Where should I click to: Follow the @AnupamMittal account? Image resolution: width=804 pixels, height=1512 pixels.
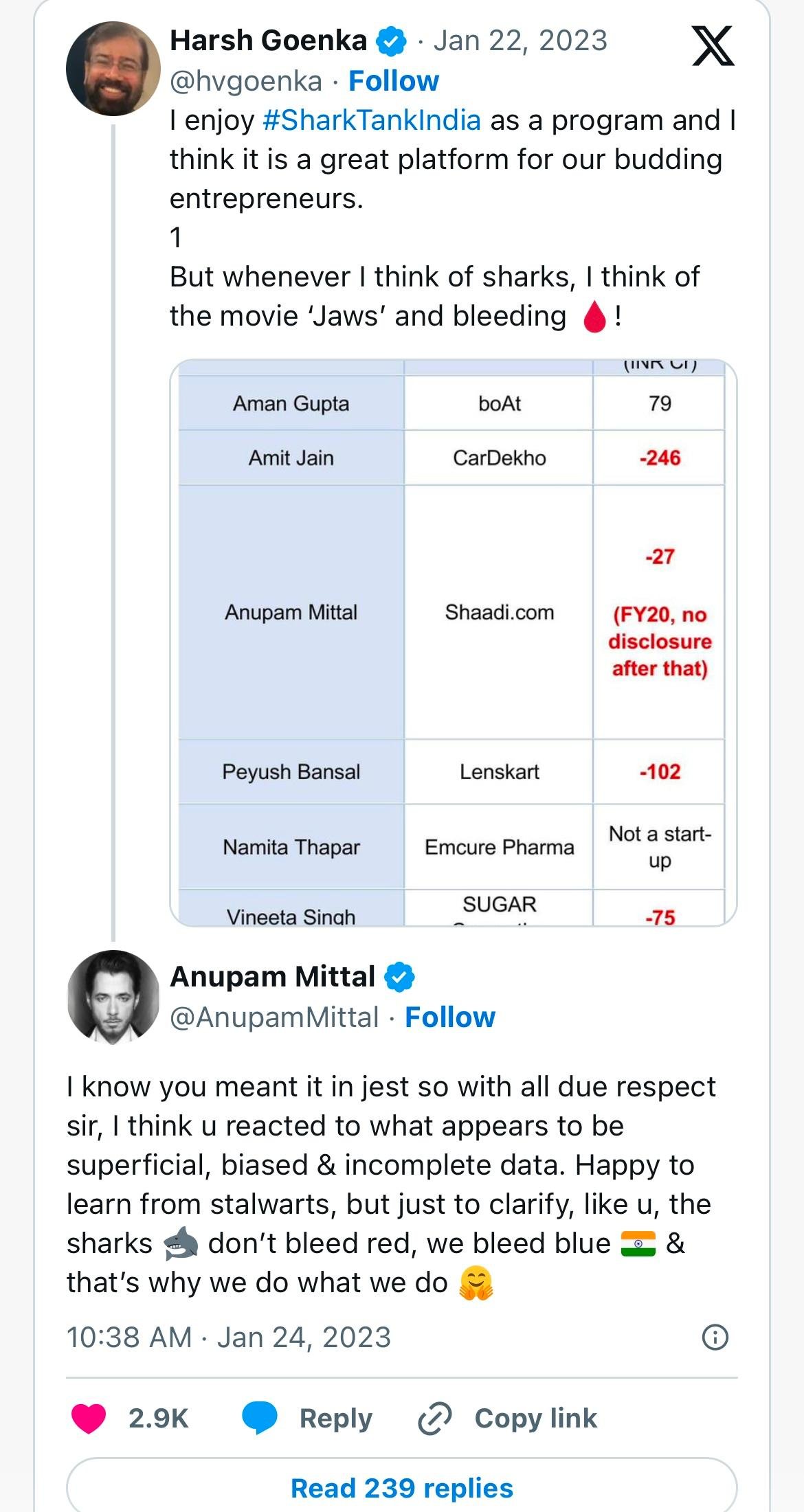point(450,1017)
